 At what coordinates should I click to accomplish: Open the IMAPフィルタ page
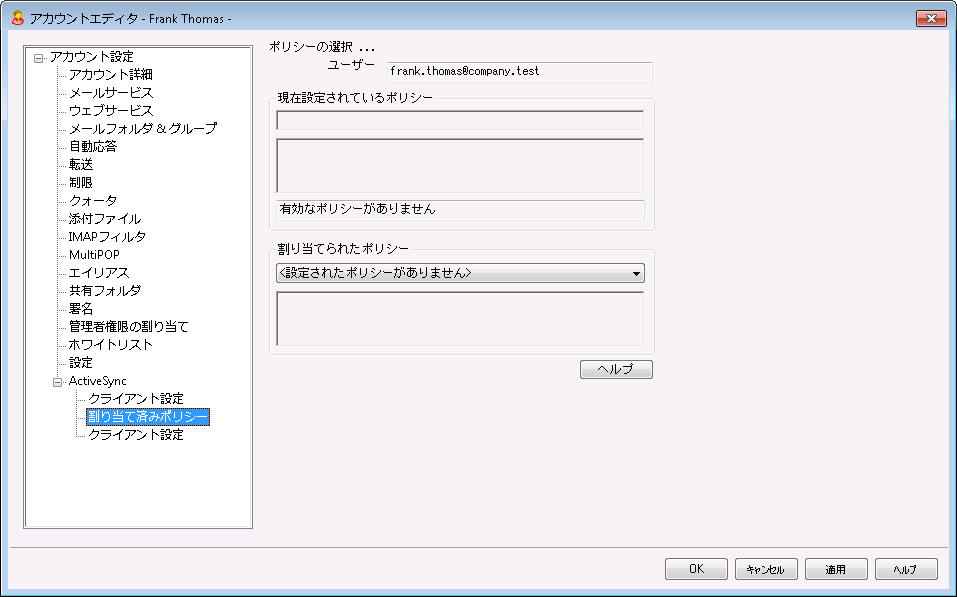click(107, 237)
